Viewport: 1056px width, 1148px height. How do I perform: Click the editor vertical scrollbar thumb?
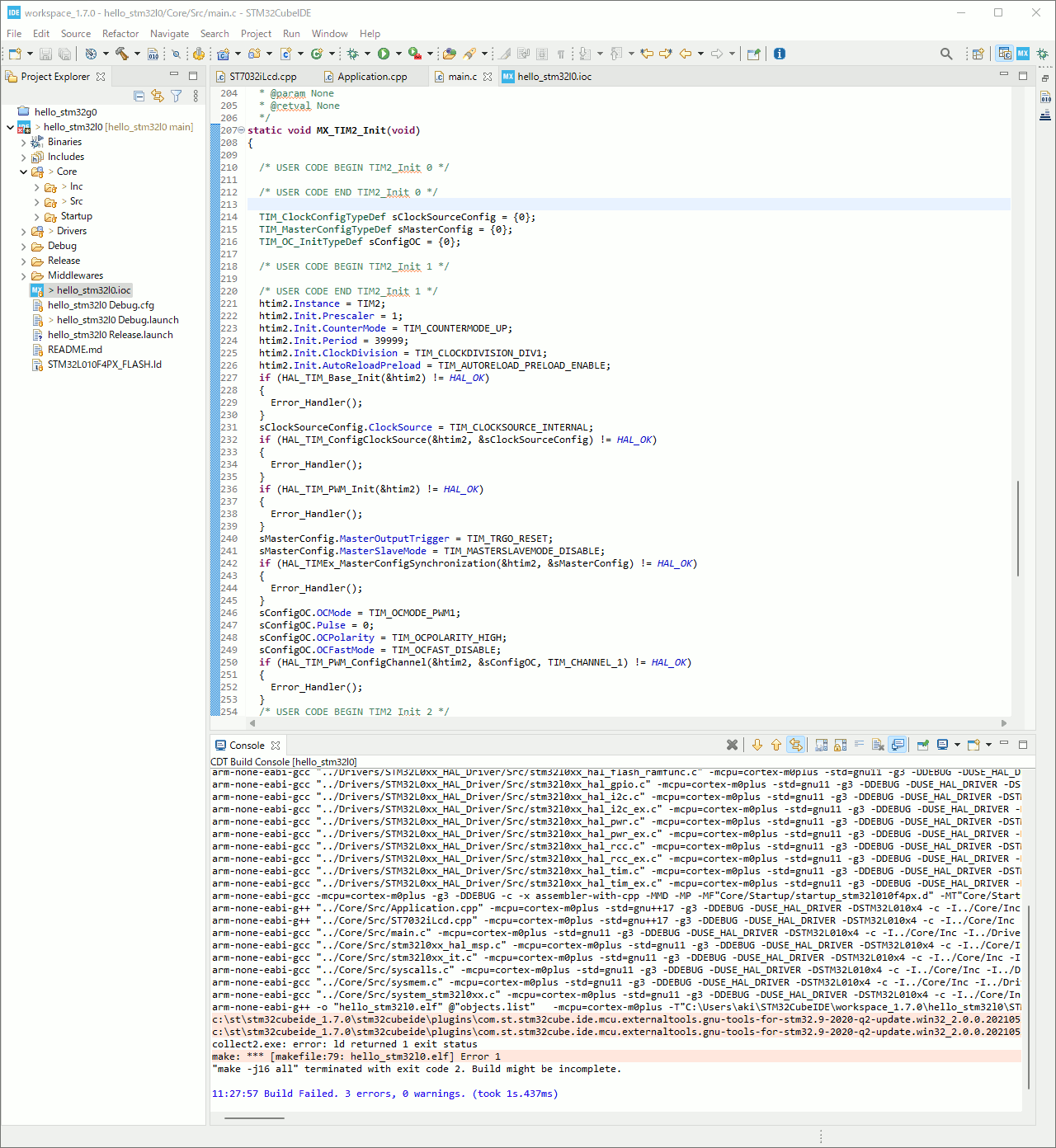[x=1018, y=528]
